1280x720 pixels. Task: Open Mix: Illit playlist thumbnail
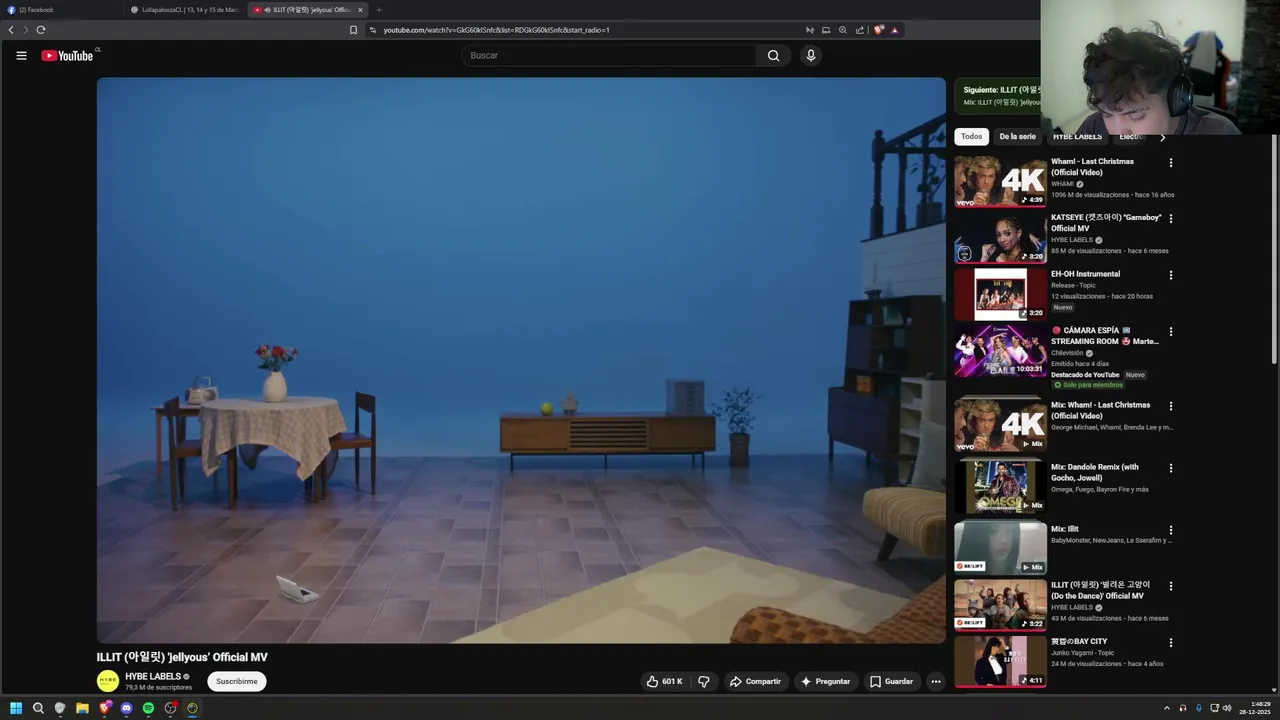1000,548
